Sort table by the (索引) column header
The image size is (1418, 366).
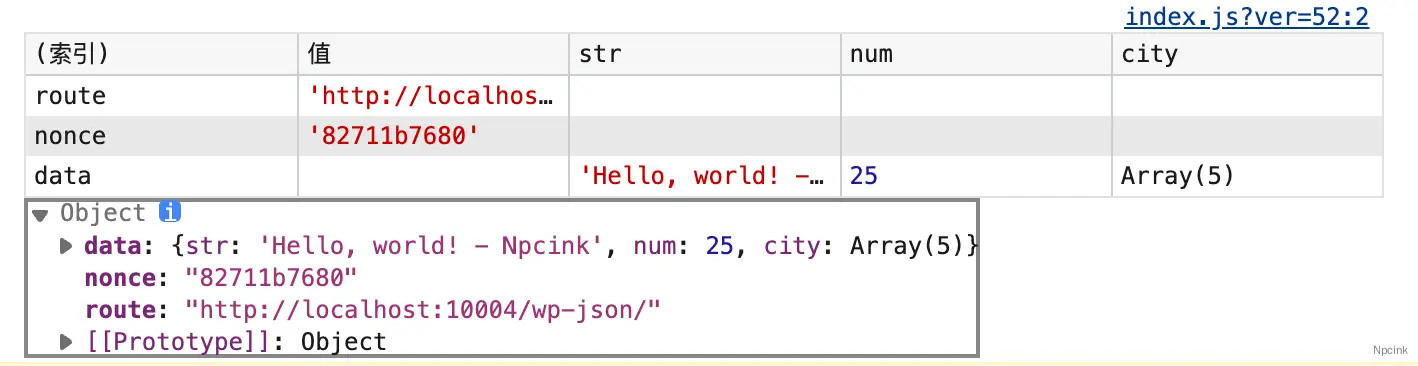pos(162,54)
